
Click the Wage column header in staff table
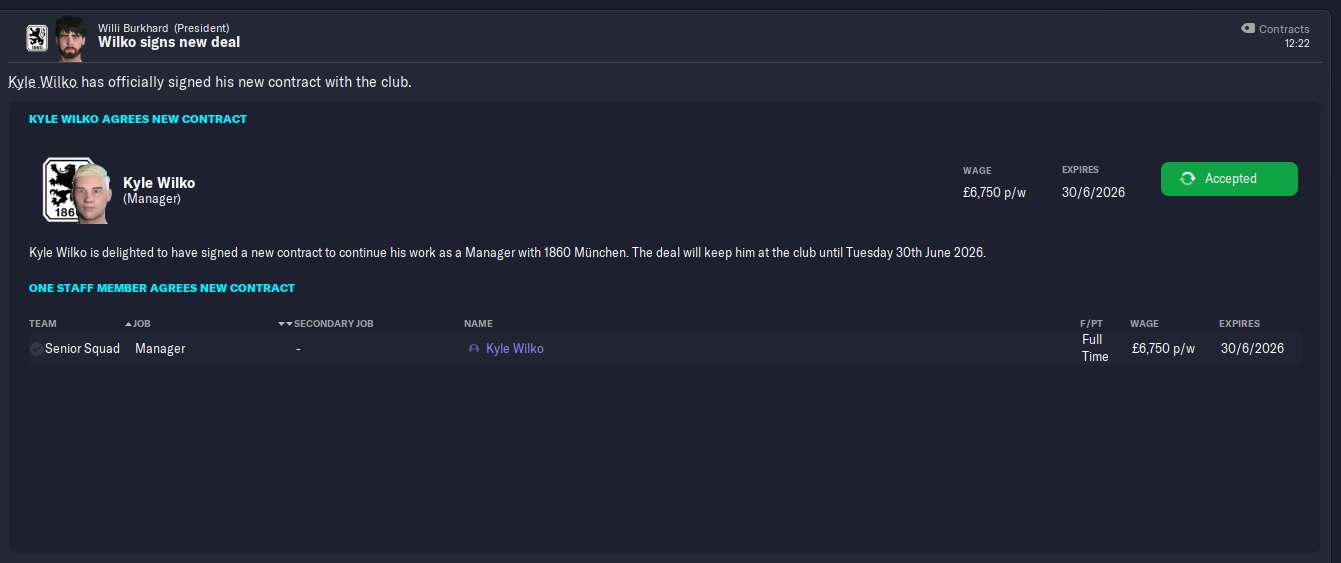coord(1144,324)
